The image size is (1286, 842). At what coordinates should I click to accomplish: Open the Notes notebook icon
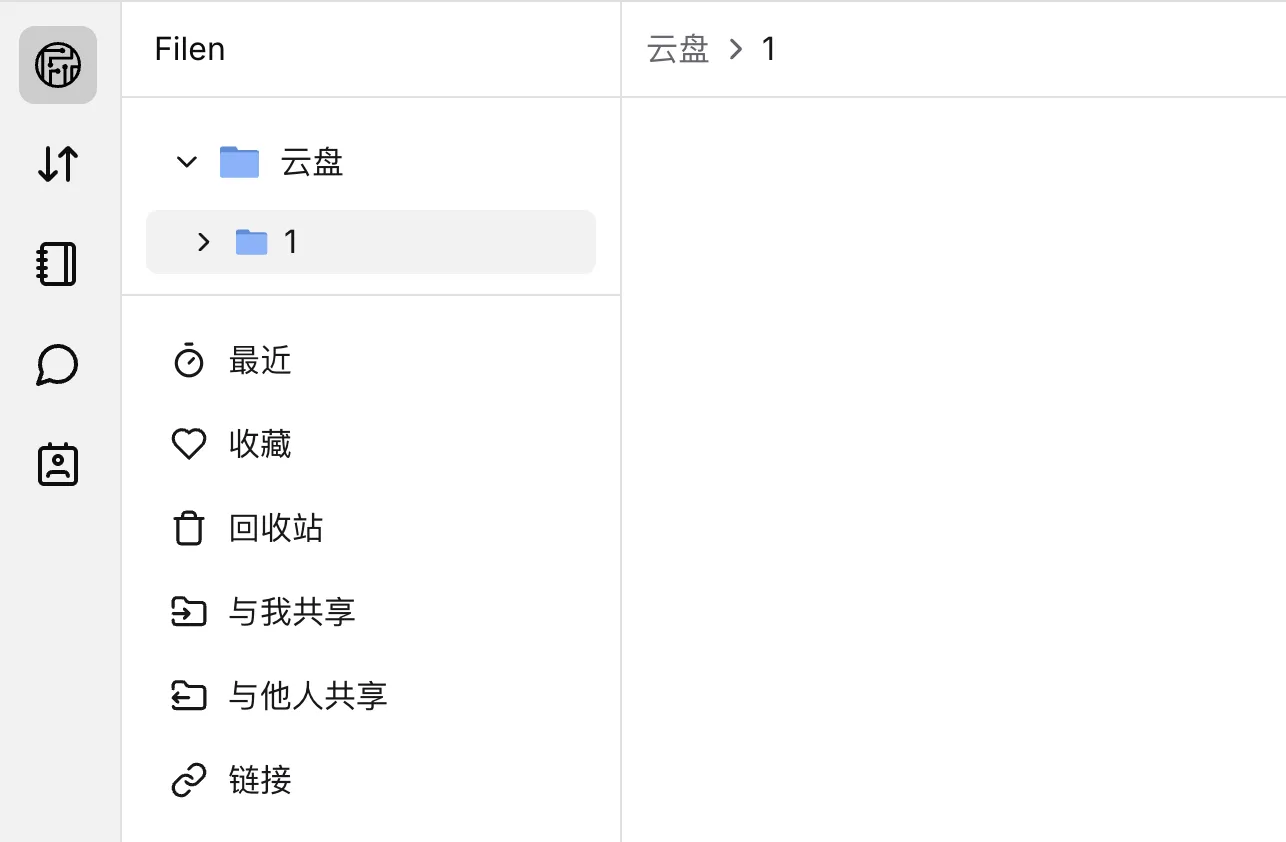coord(58,264)
